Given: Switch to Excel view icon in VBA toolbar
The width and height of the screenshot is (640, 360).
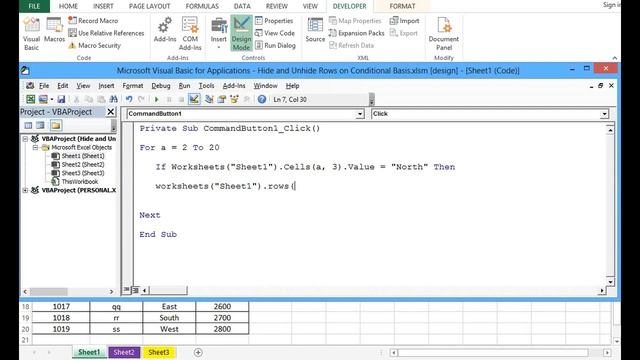Looking at the screenshot, I should (x=31, y=99).
